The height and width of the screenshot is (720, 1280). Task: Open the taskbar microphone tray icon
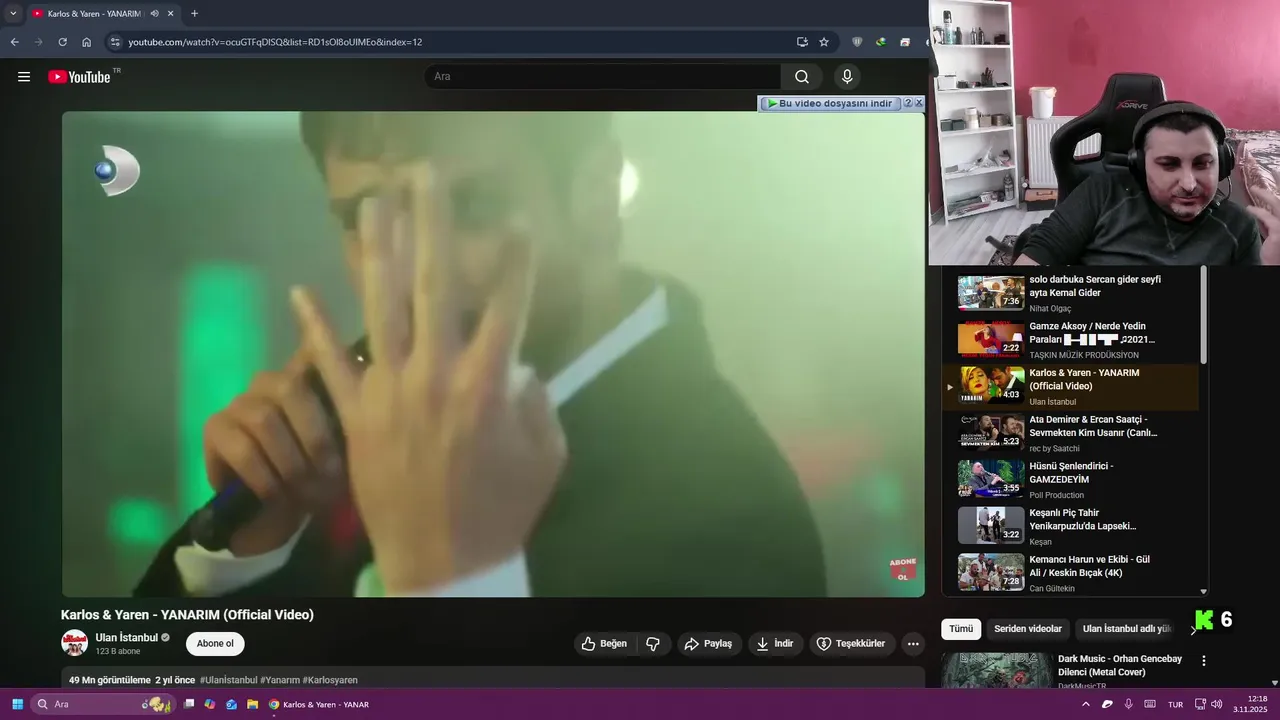1129,704
